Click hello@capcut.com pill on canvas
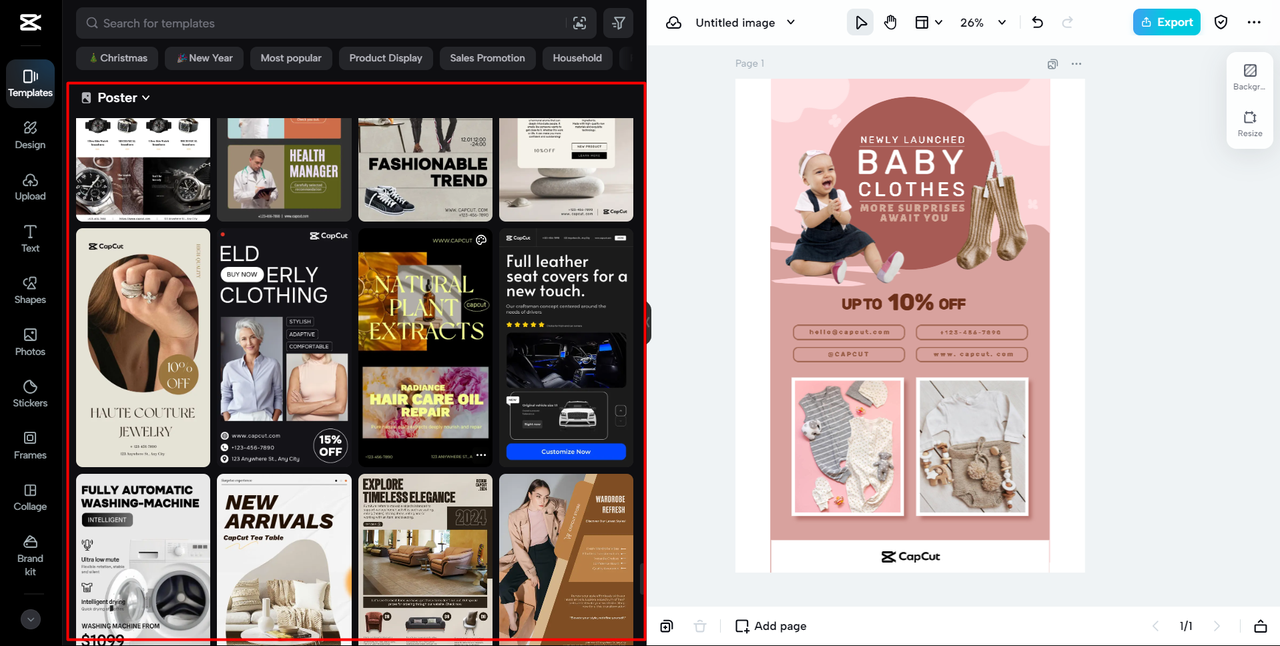 coord(848,332)
